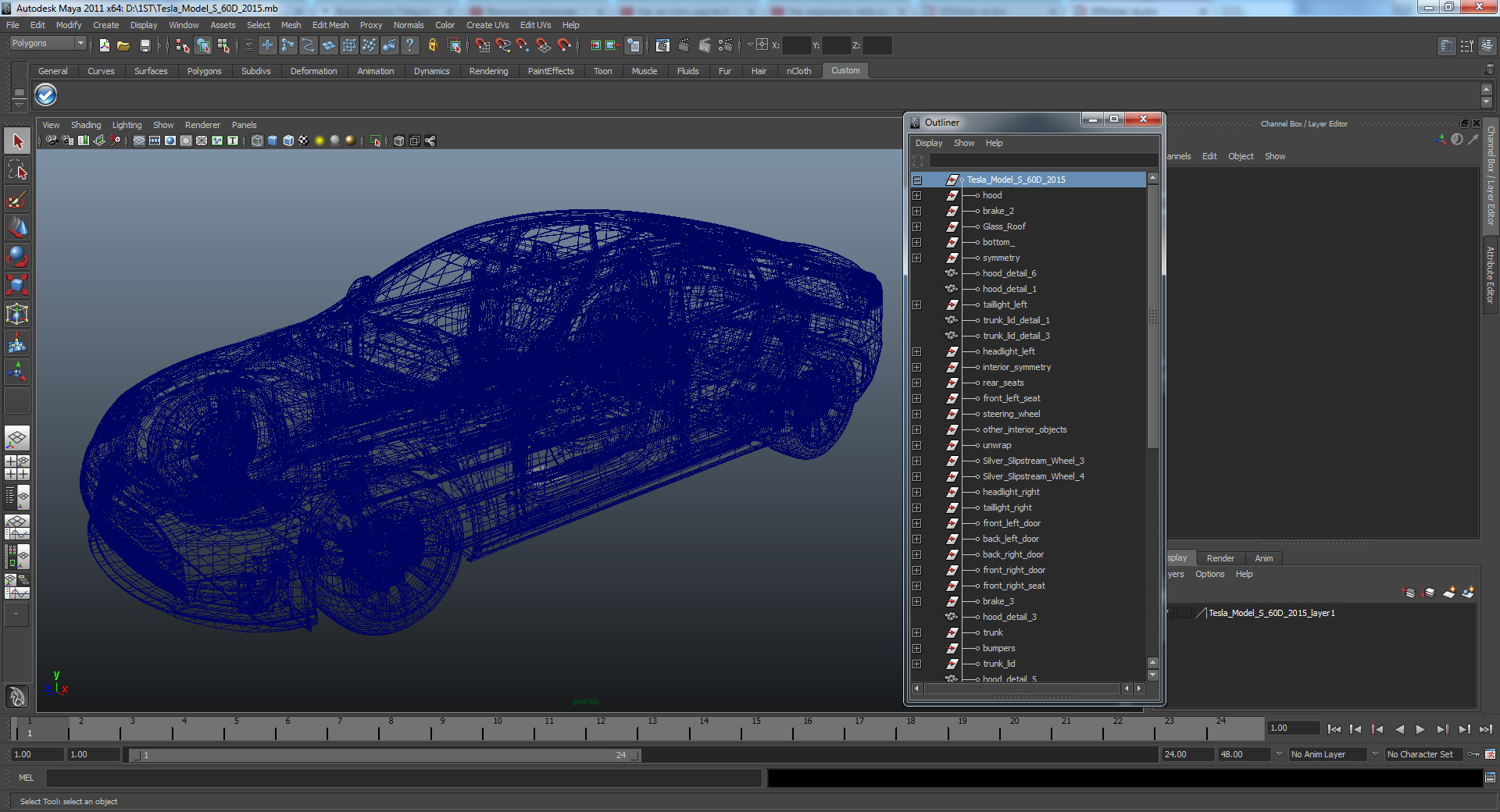Play the animation forward

click(x=1420, y=729)
